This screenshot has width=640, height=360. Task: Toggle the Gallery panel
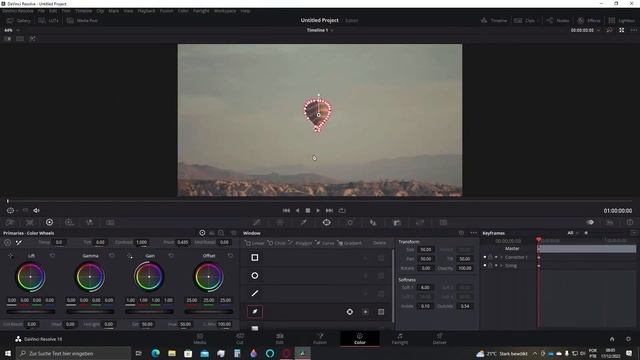pyautogui.click(x=19, y=20)
